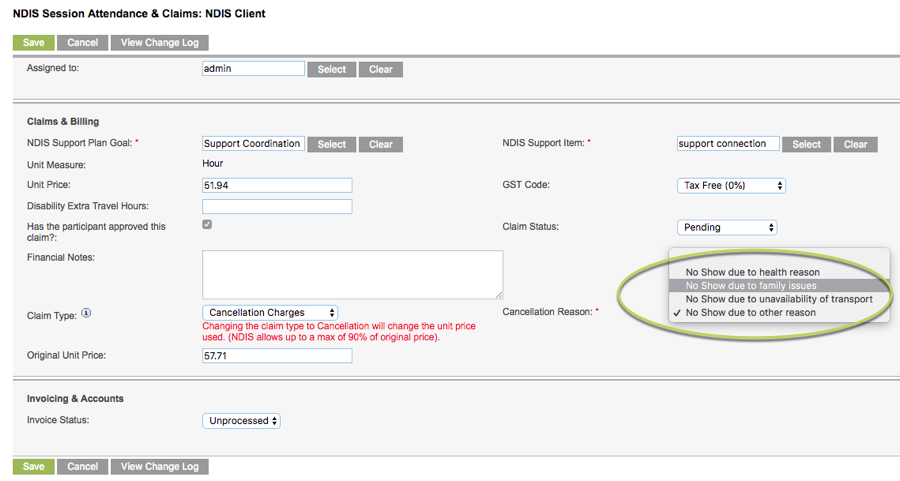Screen dimensions: 900x481
Task: Click Clear for NDIS Support Plan Goal
Action: (381, 145)
